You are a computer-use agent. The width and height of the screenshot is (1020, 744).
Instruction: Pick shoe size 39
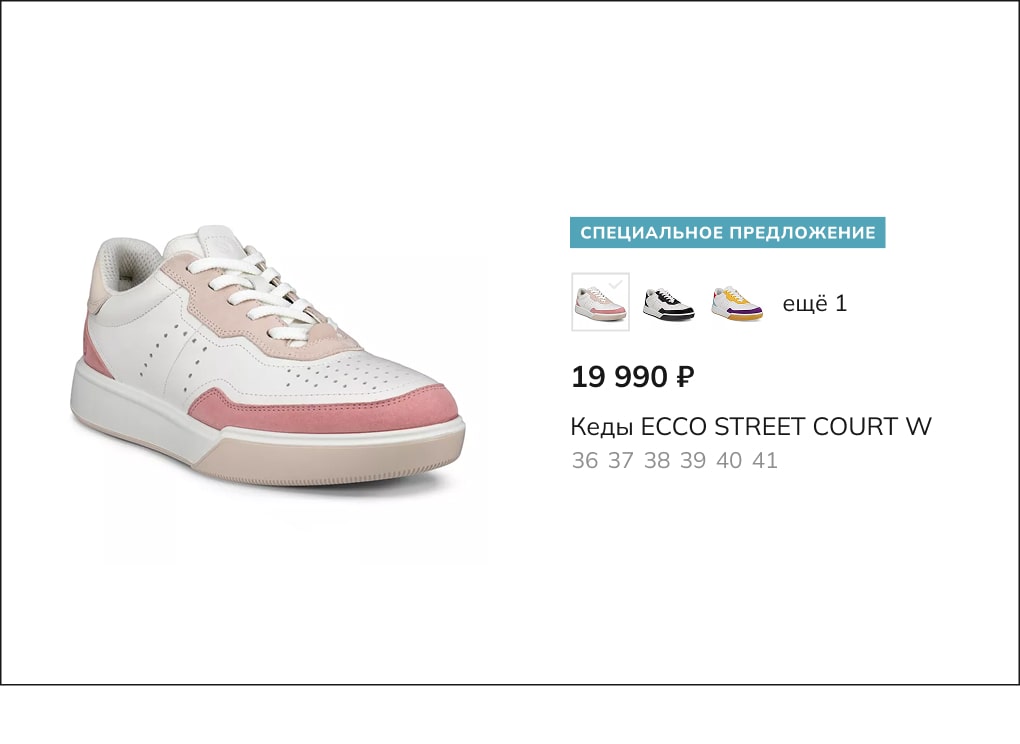tap(693, 460)
